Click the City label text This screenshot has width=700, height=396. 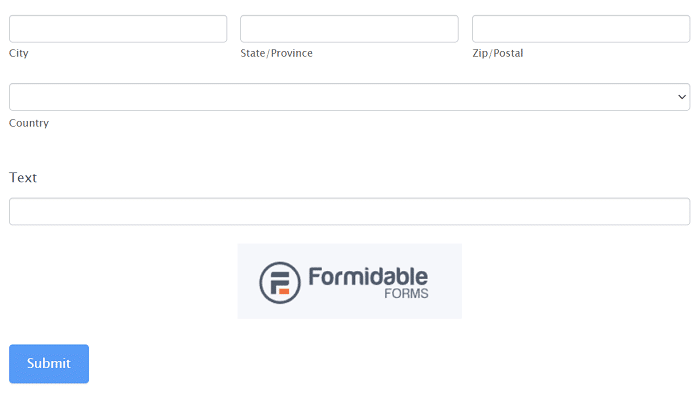(19, 53)
